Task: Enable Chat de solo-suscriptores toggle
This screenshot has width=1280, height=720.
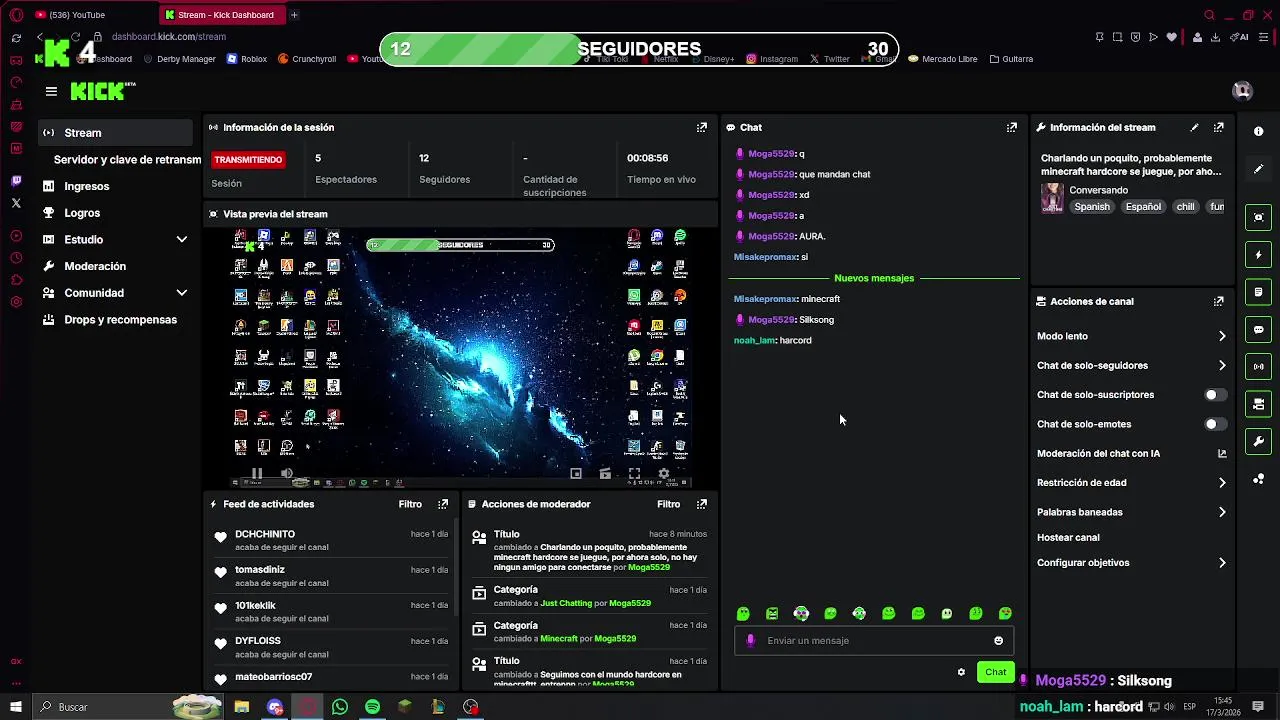Action: 1215,395
